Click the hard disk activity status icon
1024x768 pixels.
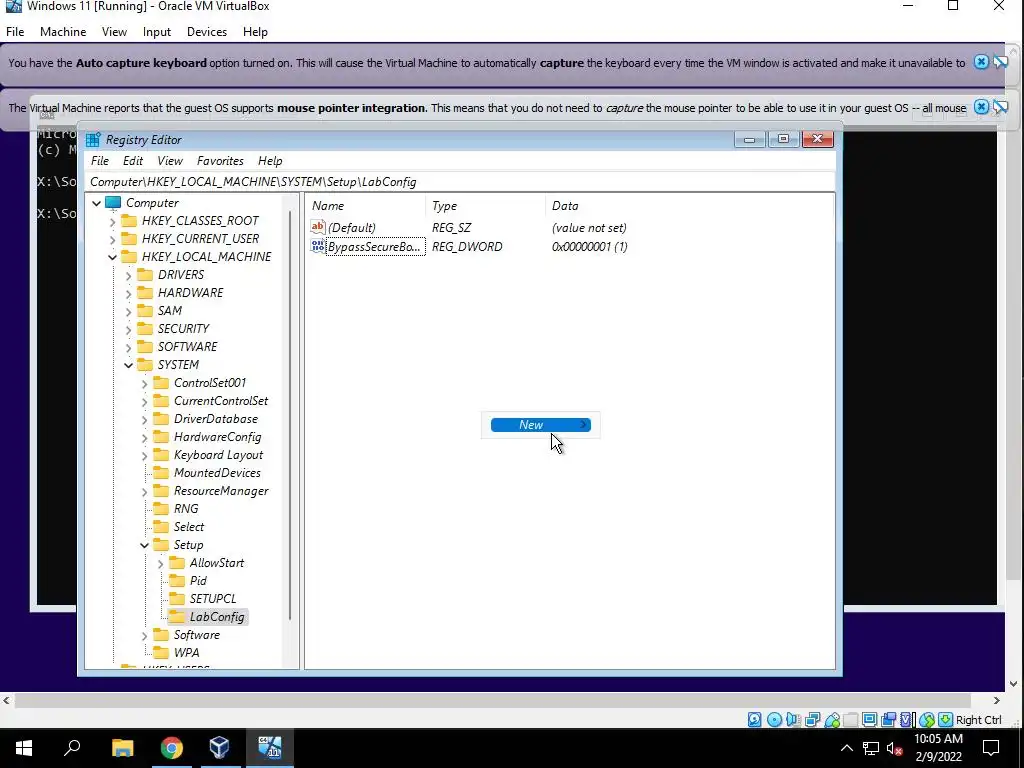click(754, 720)
